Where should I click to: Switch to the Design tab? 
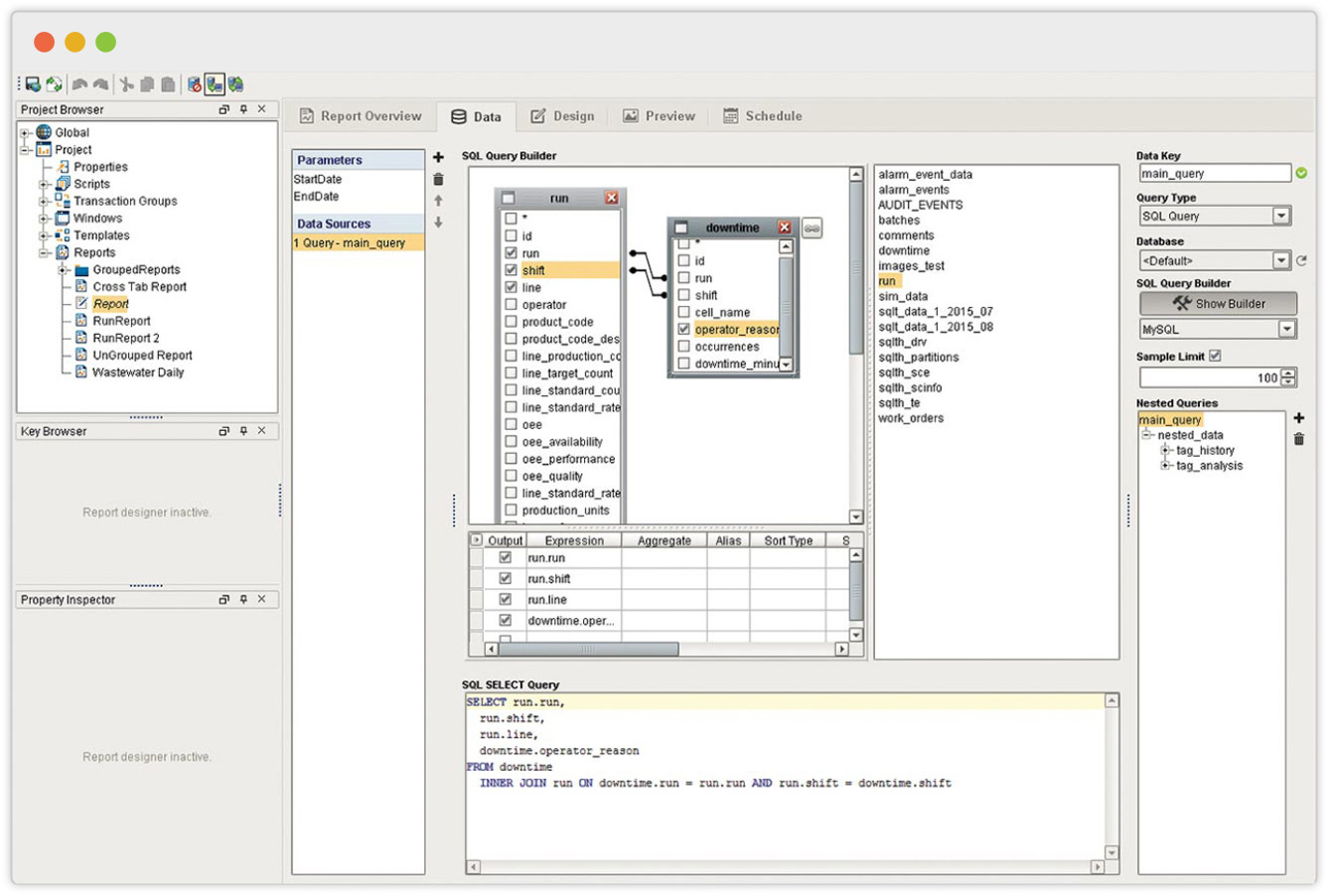pyautogui.click(x=562, y=116)
